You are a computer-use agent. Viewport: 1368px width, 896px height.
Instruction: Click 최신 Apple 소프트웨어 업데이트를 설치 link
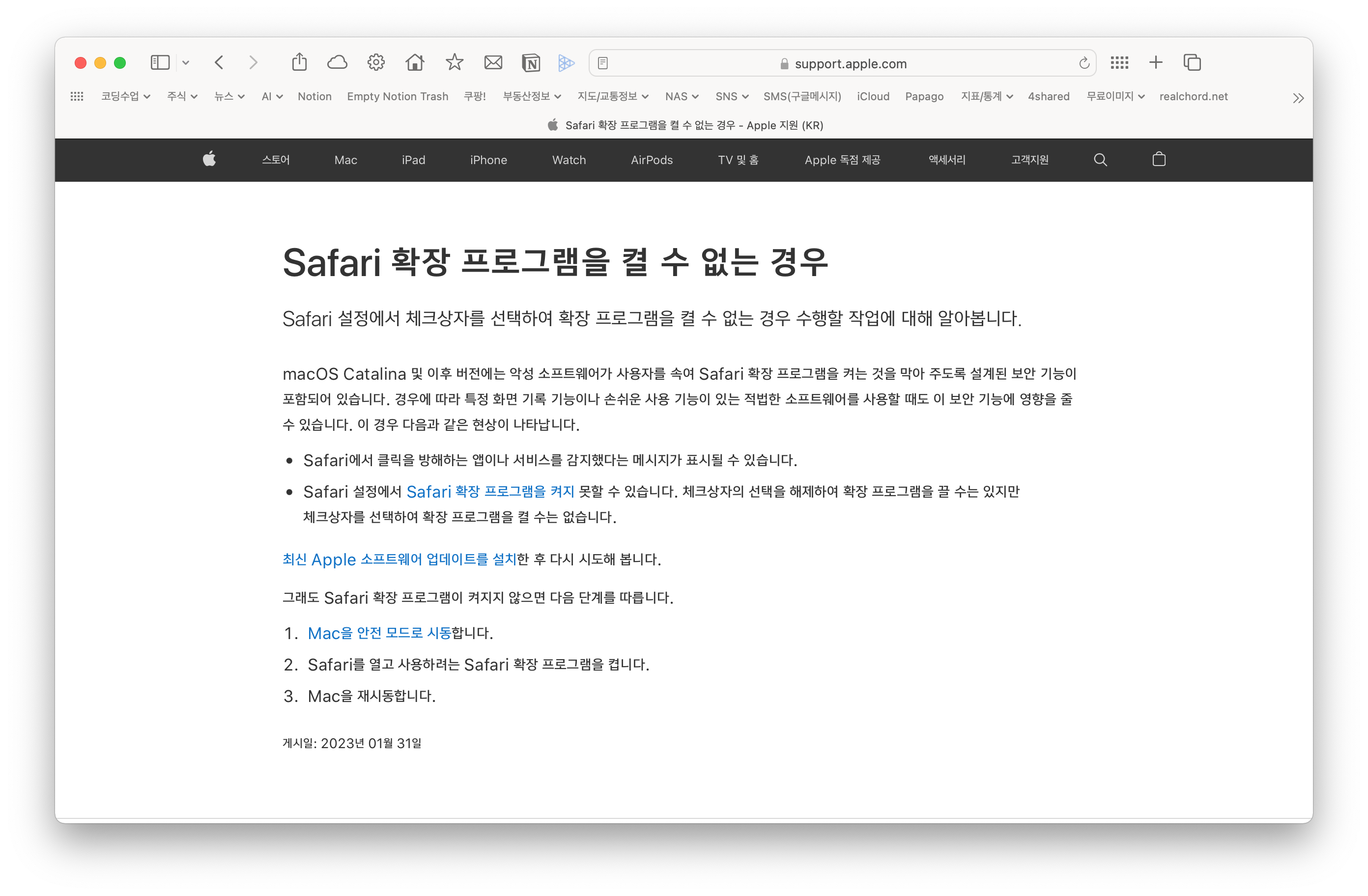point(399,559)
